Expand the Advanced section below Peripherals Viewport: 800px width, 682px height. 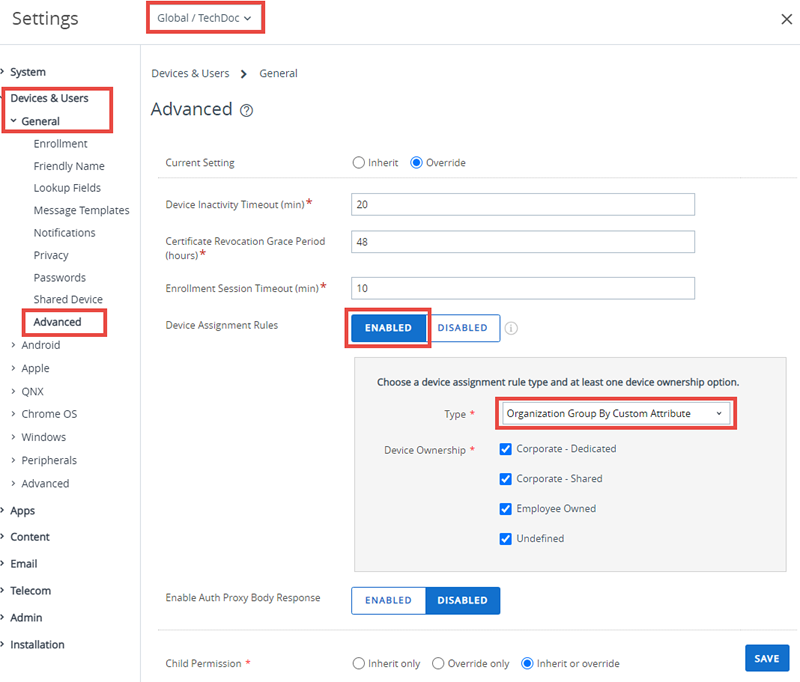pyautogui.click(x=45, y=484)
